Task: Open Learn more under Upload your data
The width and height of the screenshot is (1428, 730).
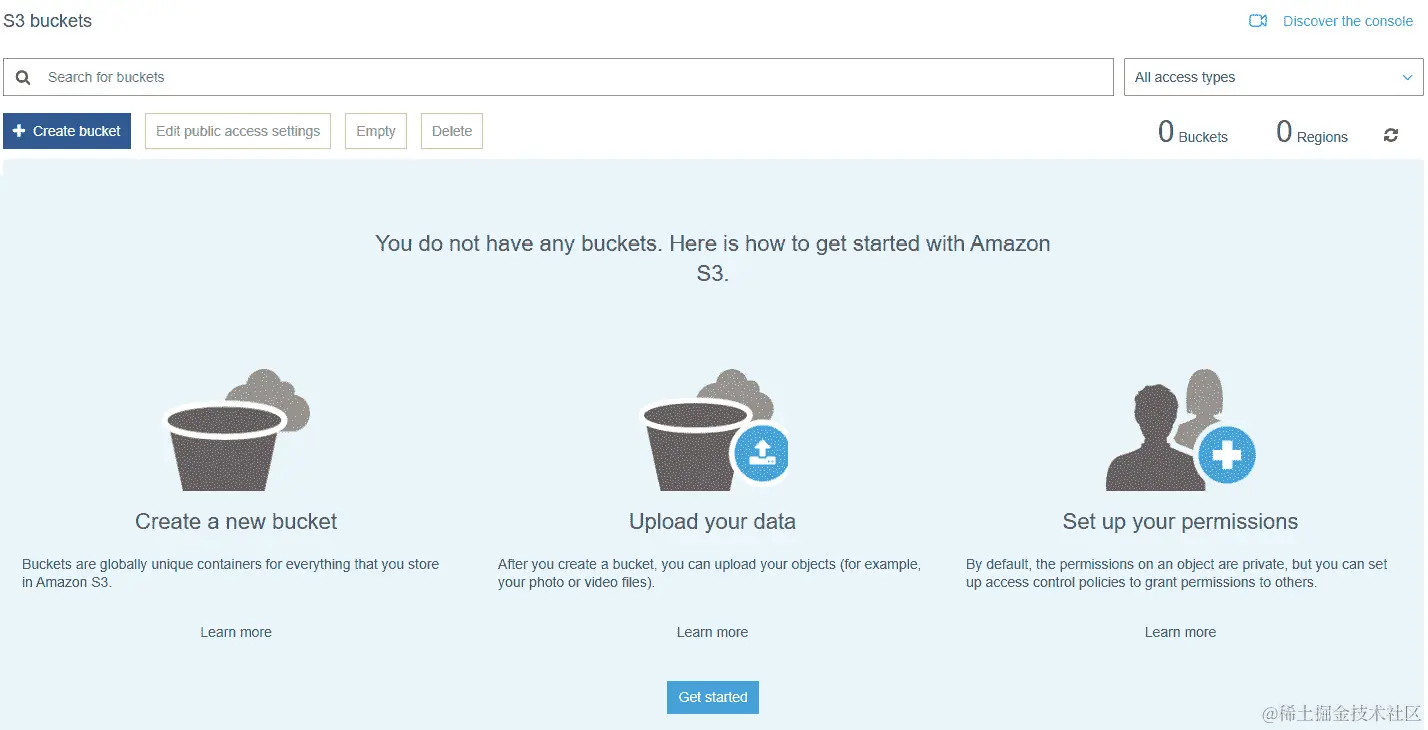Action: click(x=712, y=632)
